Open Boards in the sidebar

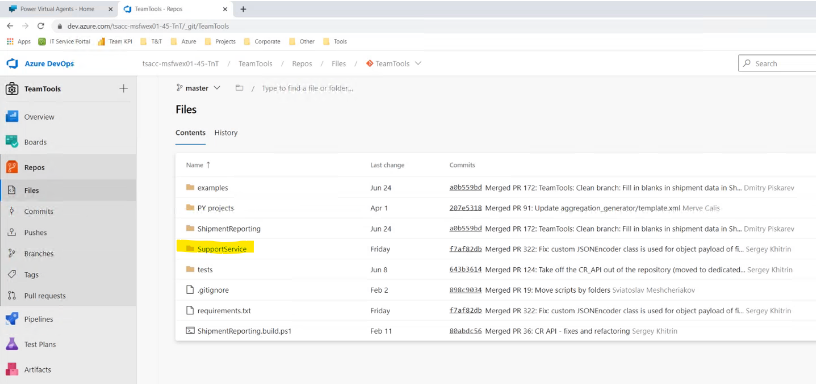coord(68,142)
